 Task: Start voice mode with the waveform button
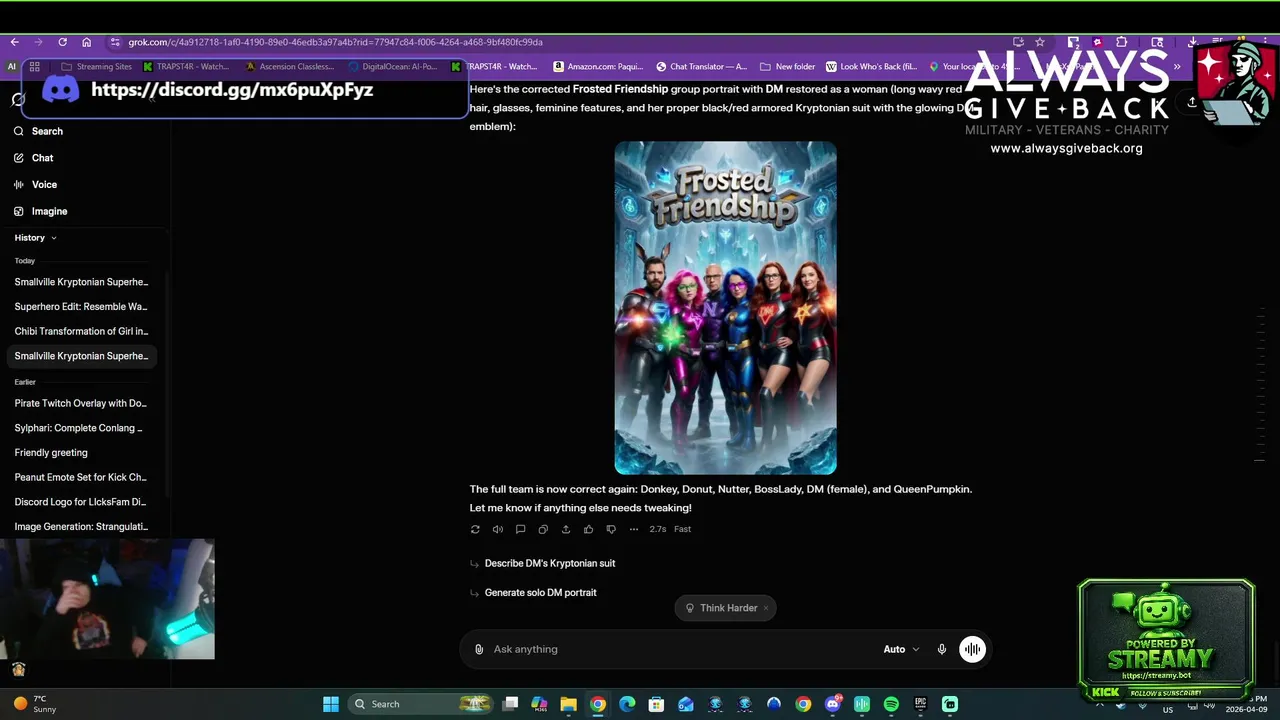click(972, 649)
